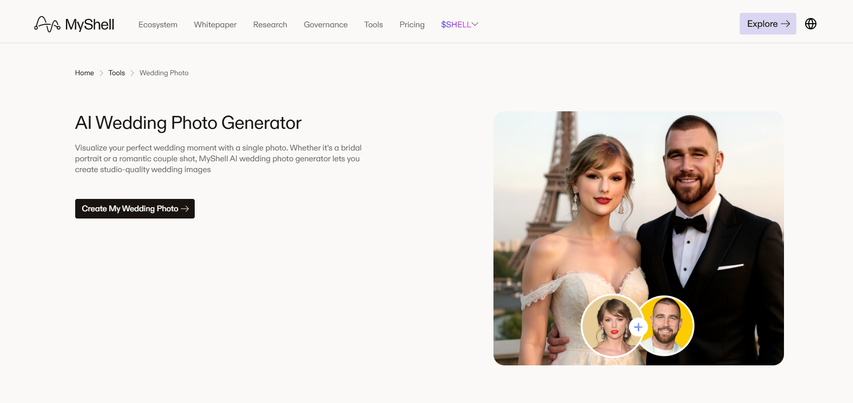Open the language globe icon
The image size is (853, 403).
(x=811, y=24)
